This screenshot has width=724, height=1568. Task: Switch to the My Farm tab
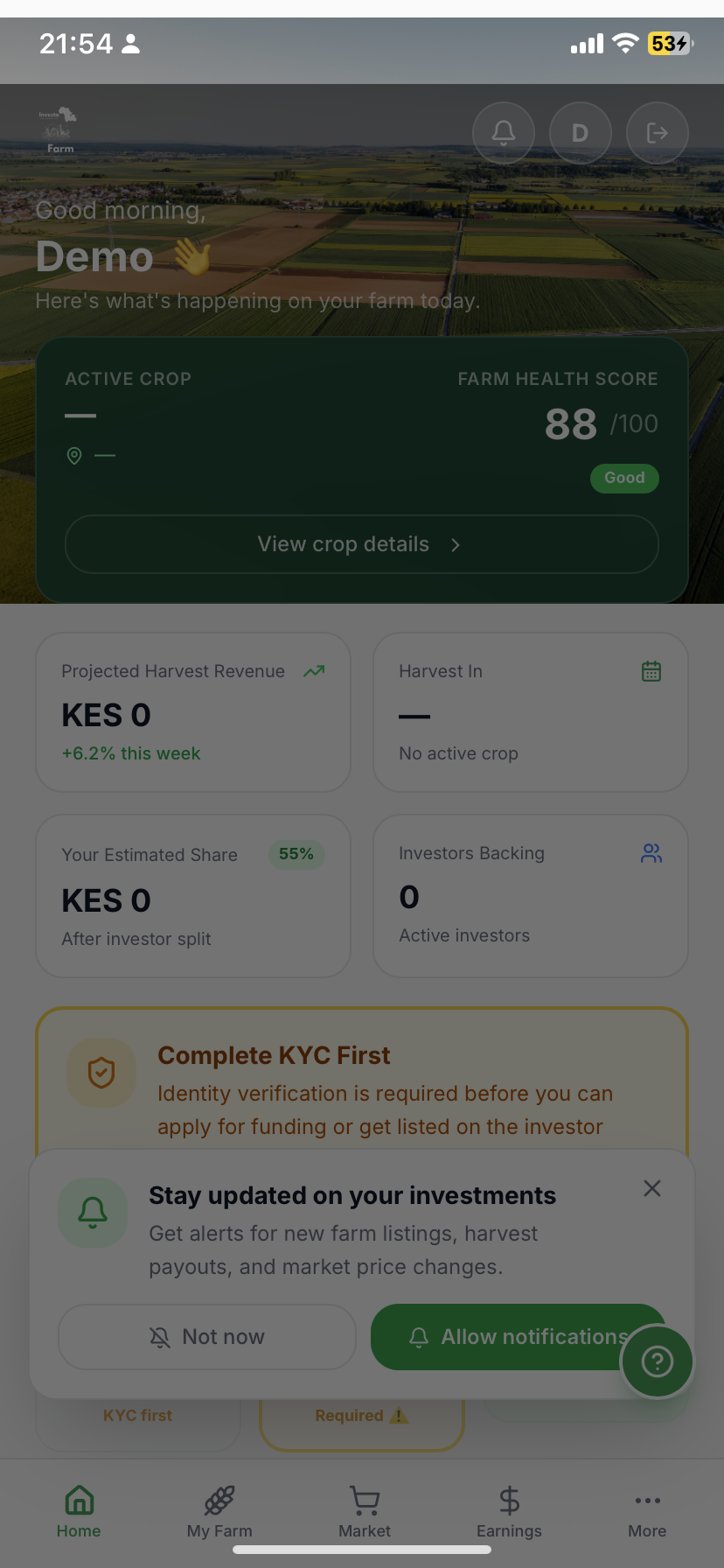pos(219,1512)
